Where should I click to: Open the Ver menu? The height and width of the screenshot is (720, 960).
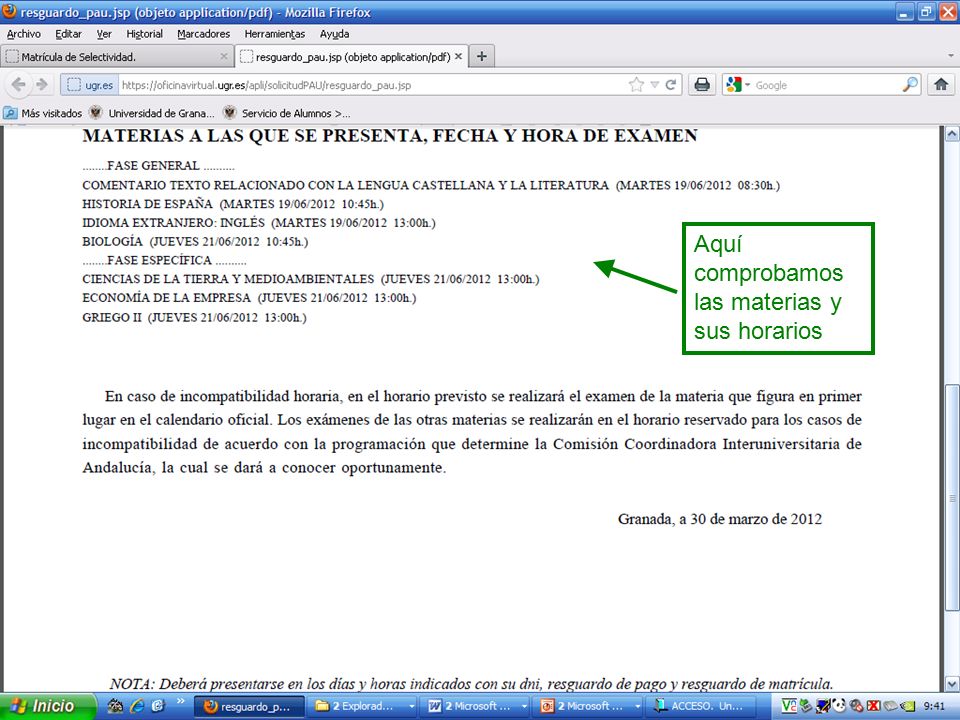click(x=104, y=34)
